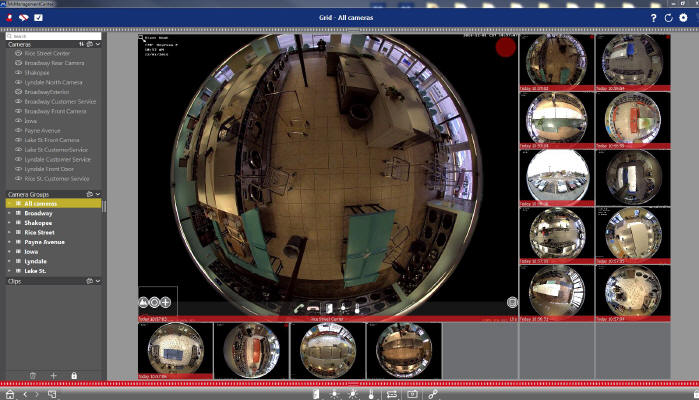This screenshot has height=400, width=699.
Task: Open the alarm bell notifications icon
Action: 9,18
